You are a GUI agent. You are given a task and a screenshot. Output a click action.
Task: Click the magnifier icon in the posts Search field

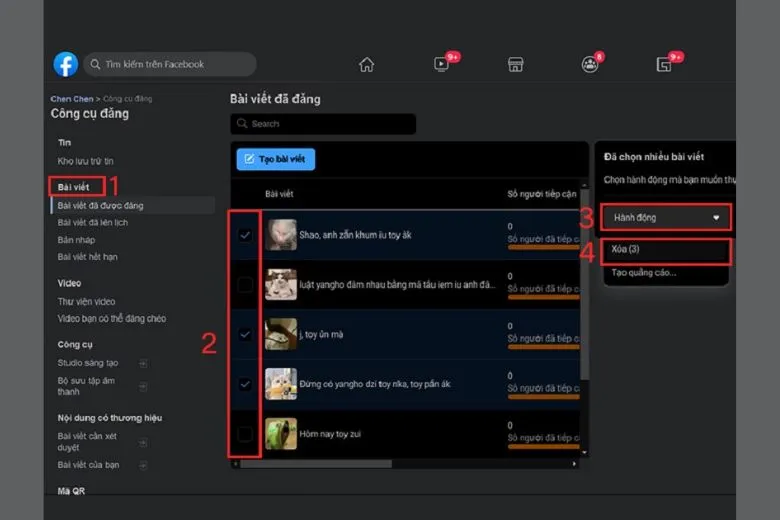tap(242, 123)
